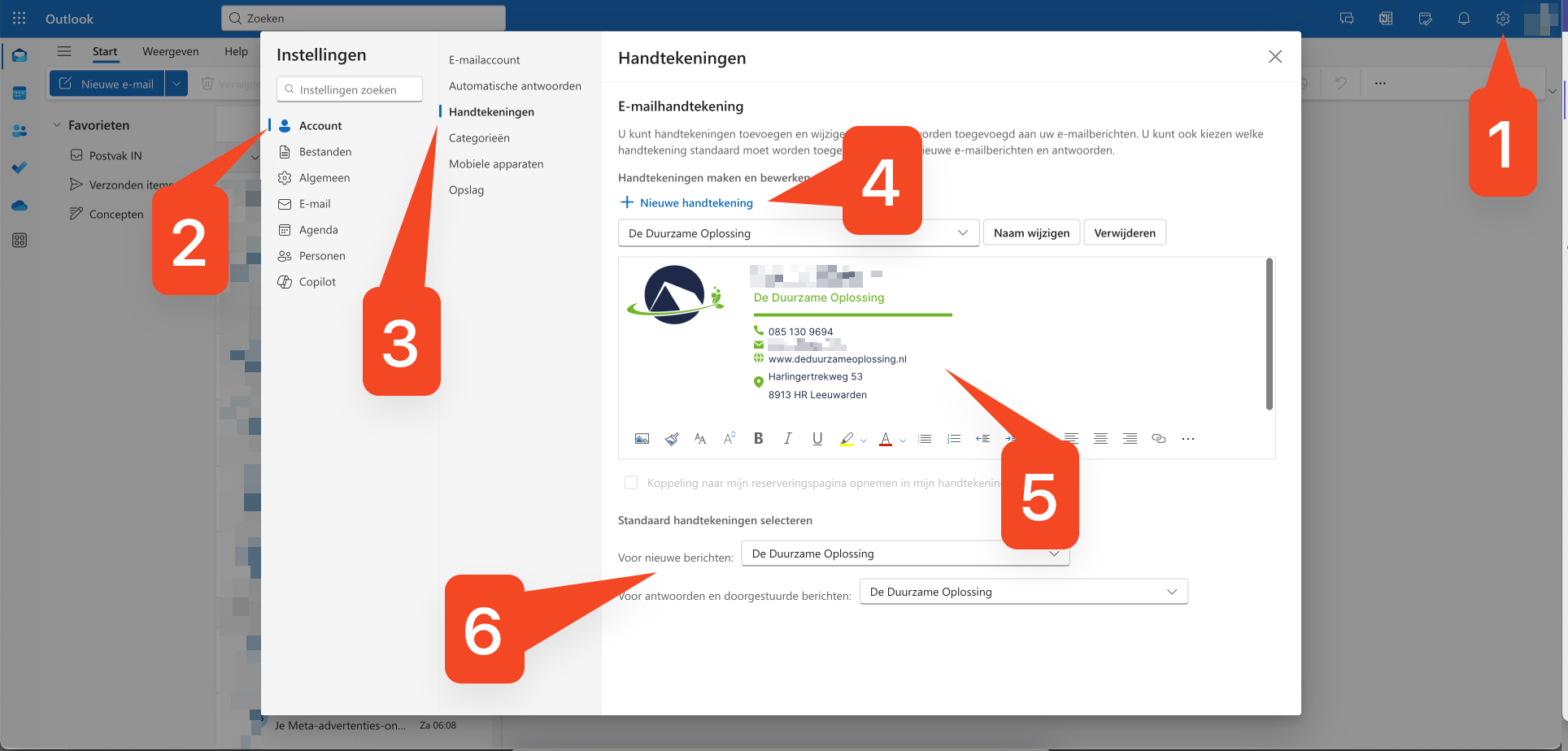Insert hyperlink in signature
Screen dimensions: 1568x751
point(1159,439)
